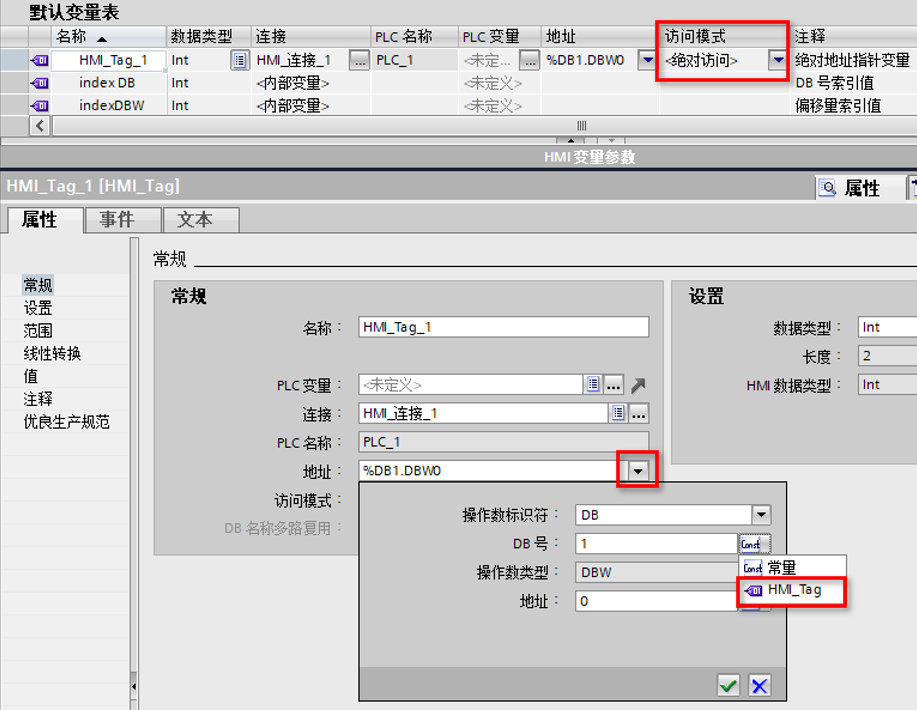Click the 连接 list icon in properties panel
The height and width of the screenshot is (710, 917).
click(618, 413)
